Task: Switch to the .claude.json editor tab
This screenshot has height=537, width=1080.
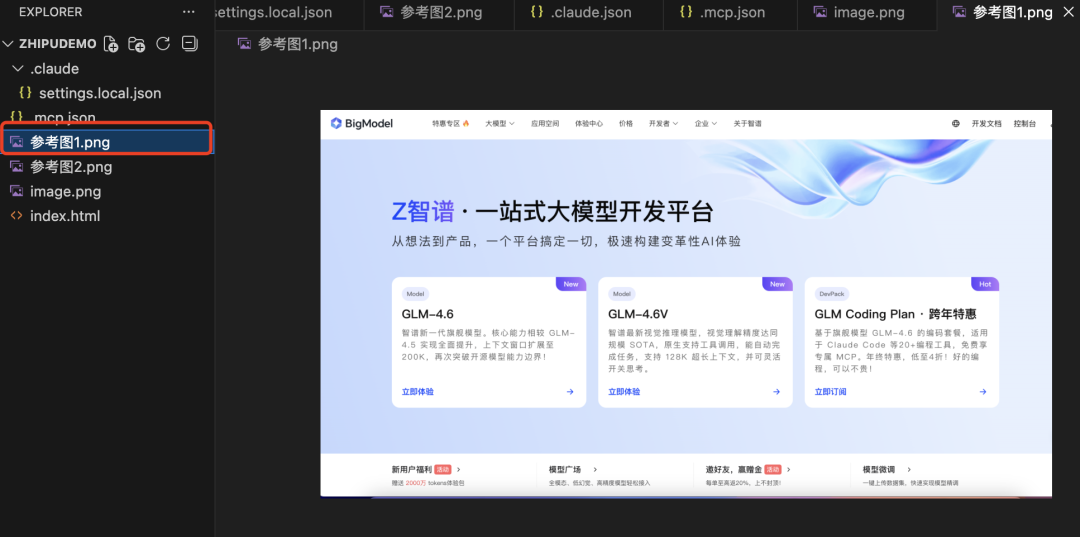Action: (x=589, y=12)
